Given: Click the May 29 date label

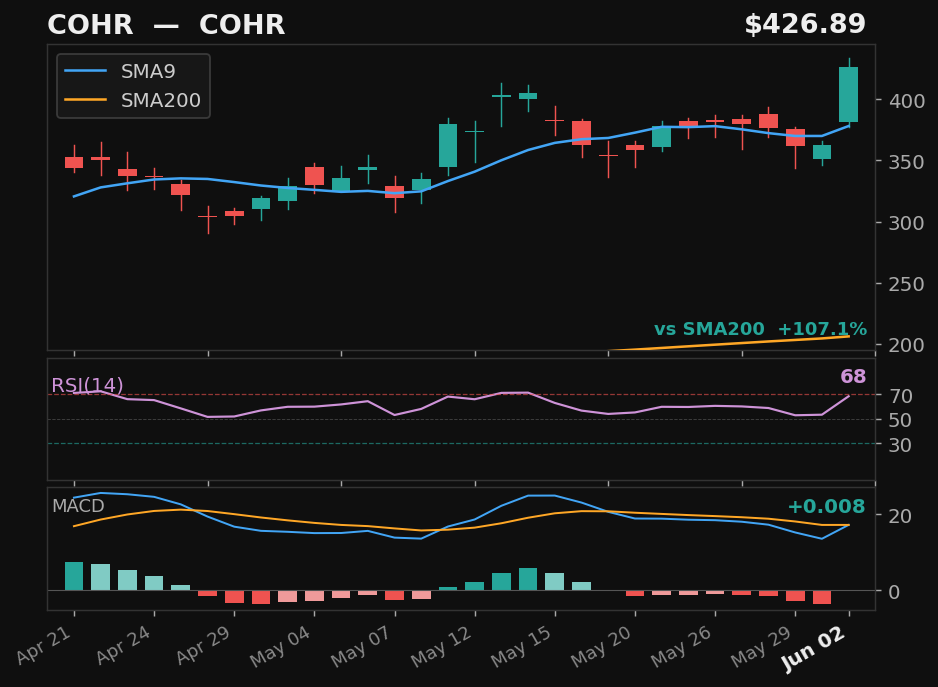Looking at the screenshot, I should 762,647.
